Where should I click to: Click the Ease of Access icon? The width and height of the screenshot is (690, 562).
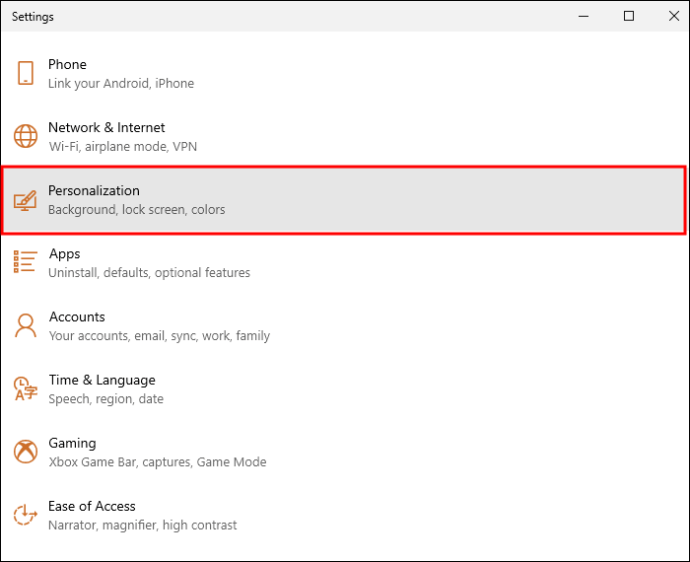pyautogui.click(x=25, y=515)
